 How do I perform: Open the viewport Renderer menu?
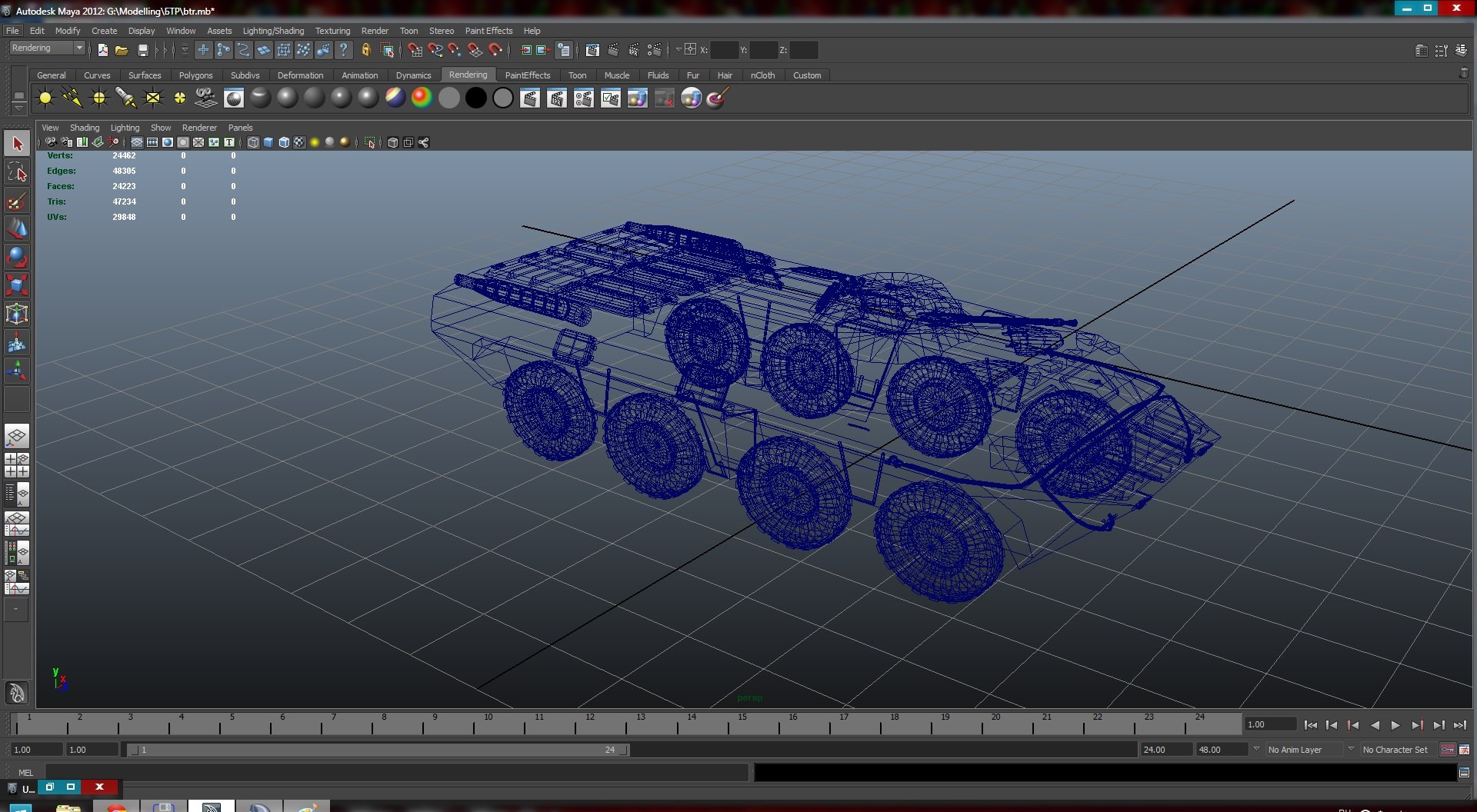pyautogui.click(x=199, y=128)
